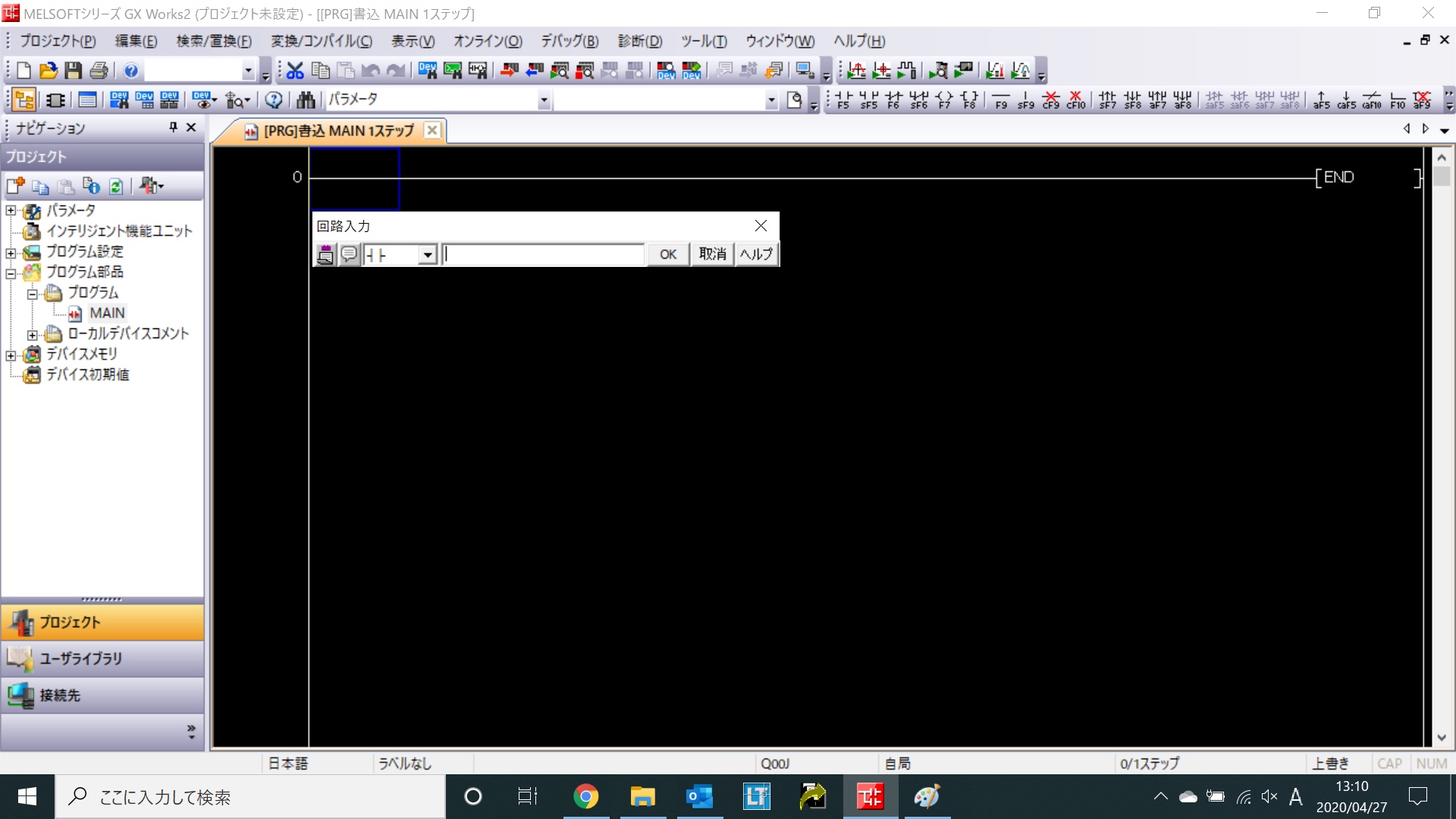Select デバイス初期値 in the project tree
Image resolution: width=1456 pixels, height=819 pixels.
point(87,375)
